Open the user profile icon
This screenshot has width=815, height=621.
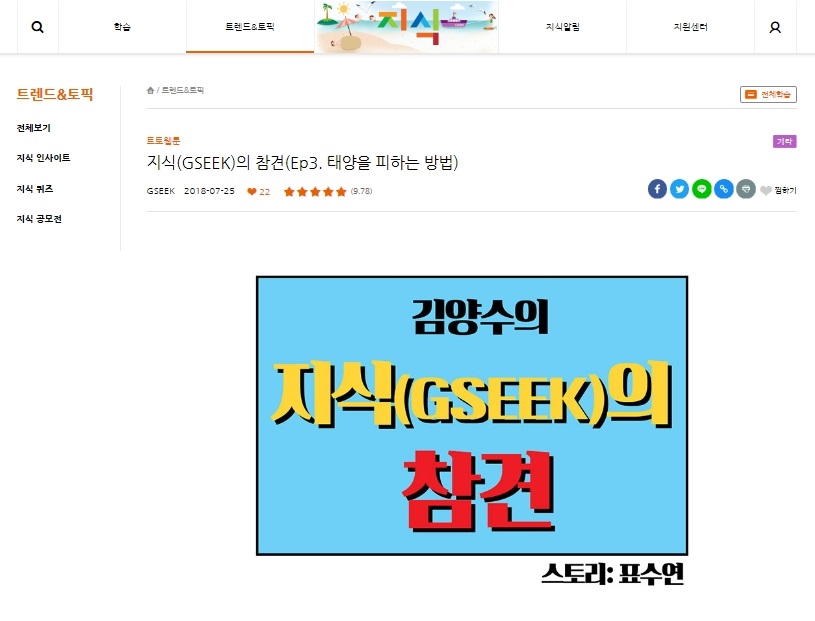775,27
